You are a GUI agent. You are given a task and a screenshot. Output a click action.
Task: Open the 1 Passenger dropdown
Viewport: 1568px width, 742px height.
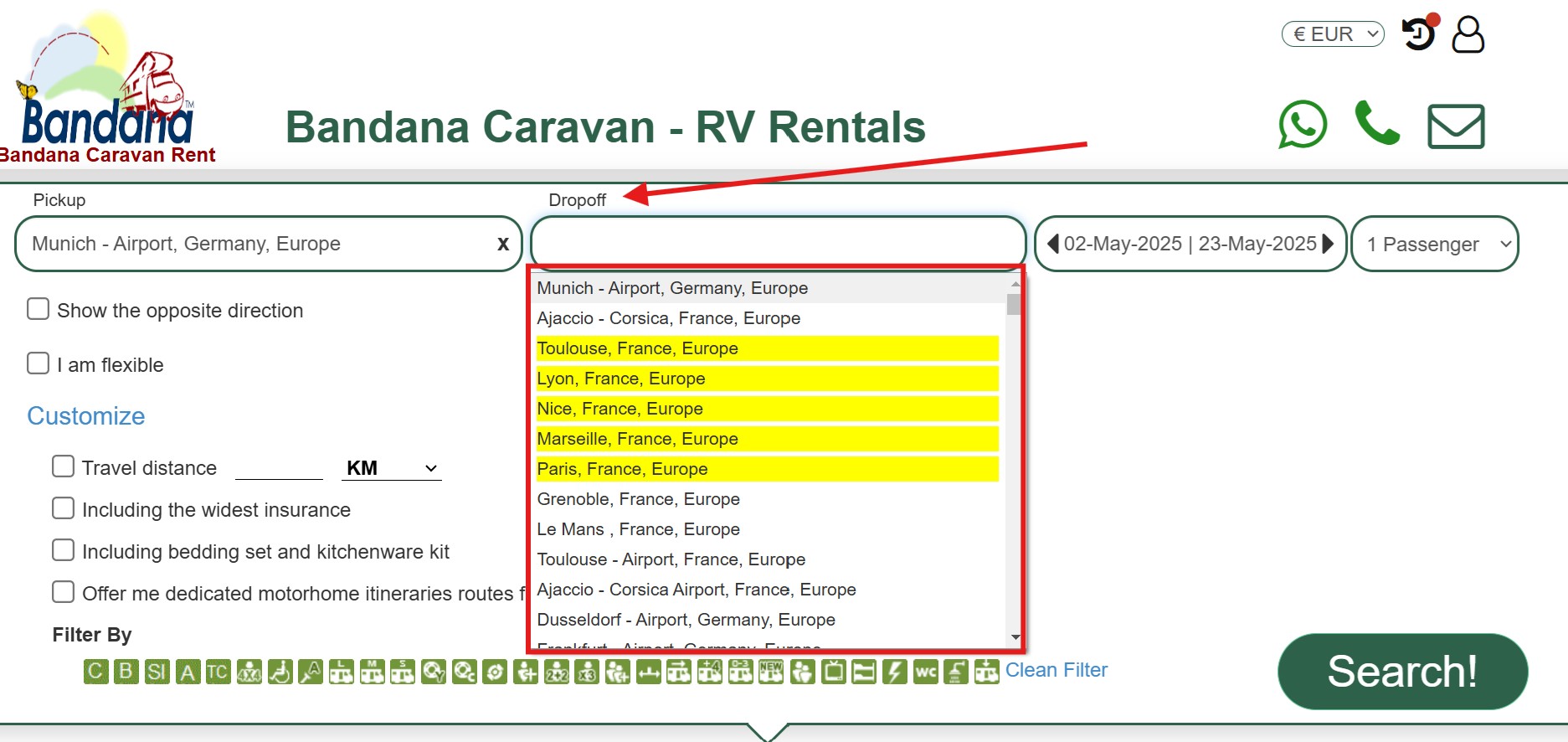coord(1435,244)
